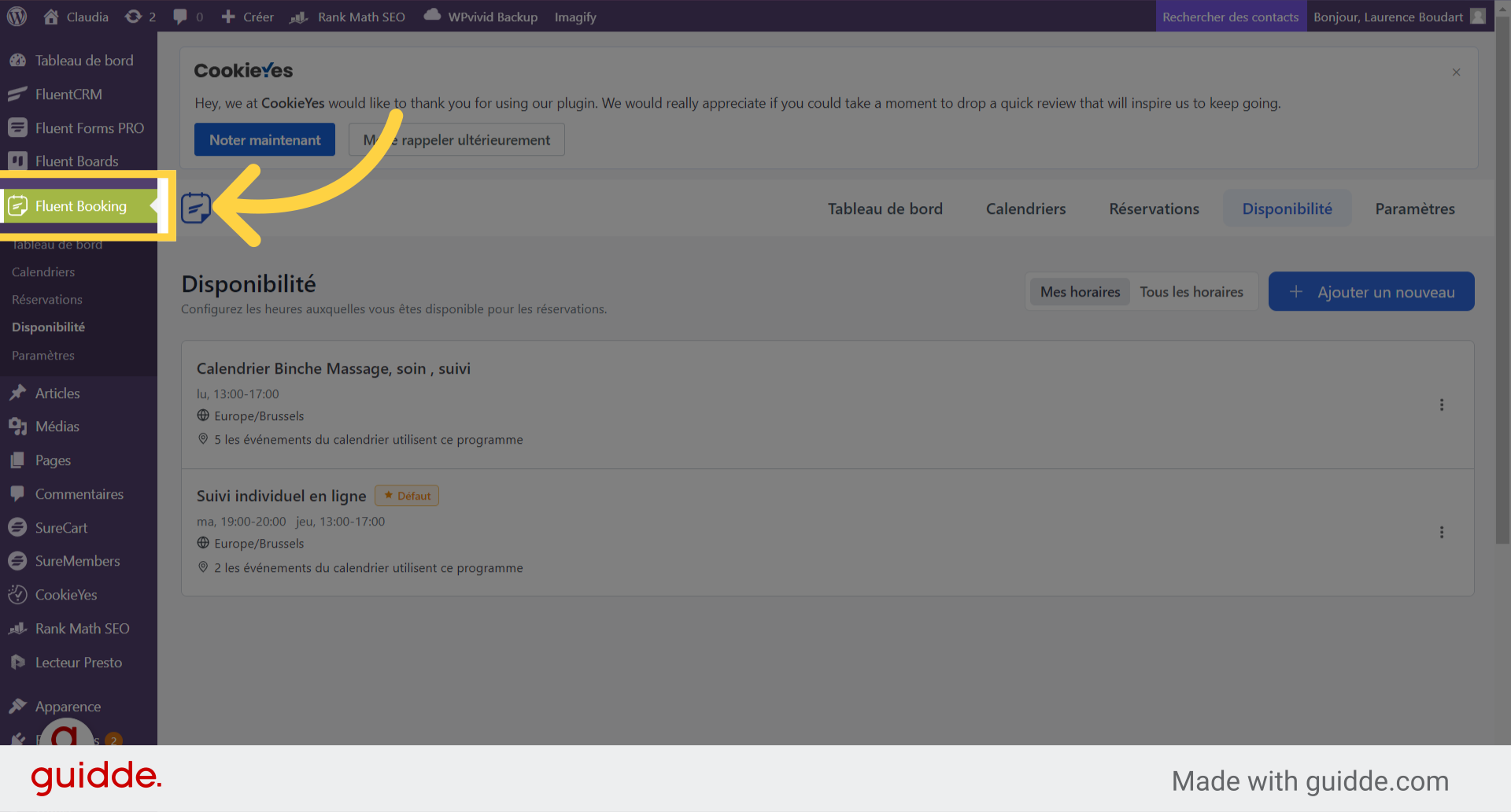Open options menu for Calendrier Binche schedule
The image size is (1511, 812).
tap(1442, 404)
